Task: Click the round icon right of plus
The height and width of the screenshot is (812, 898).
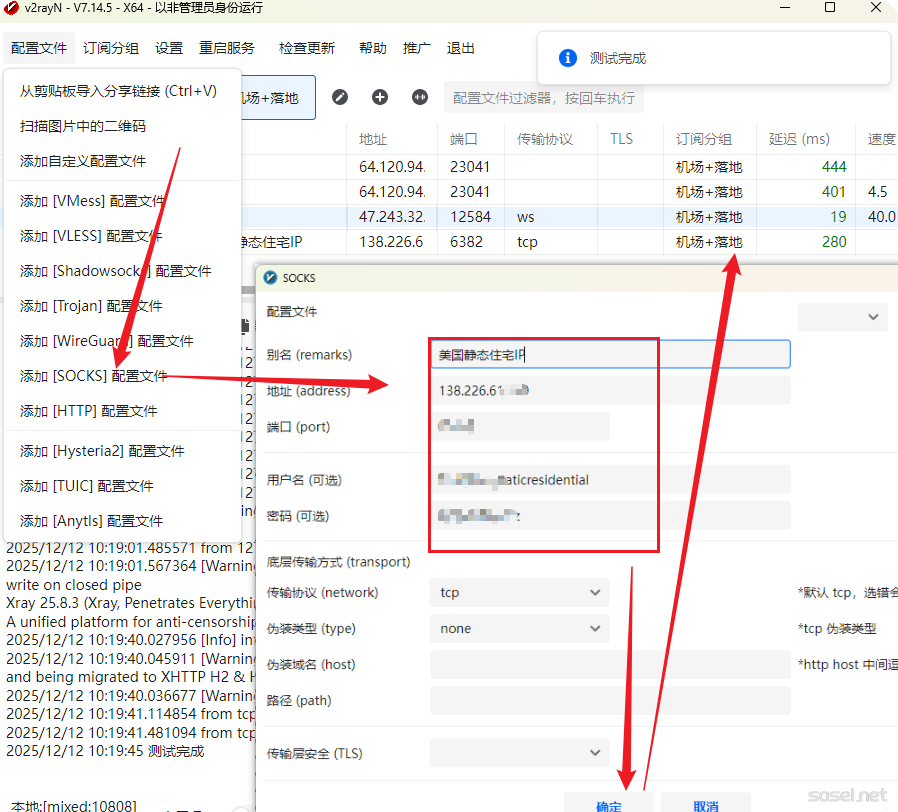Action: [x=420, y=97]
